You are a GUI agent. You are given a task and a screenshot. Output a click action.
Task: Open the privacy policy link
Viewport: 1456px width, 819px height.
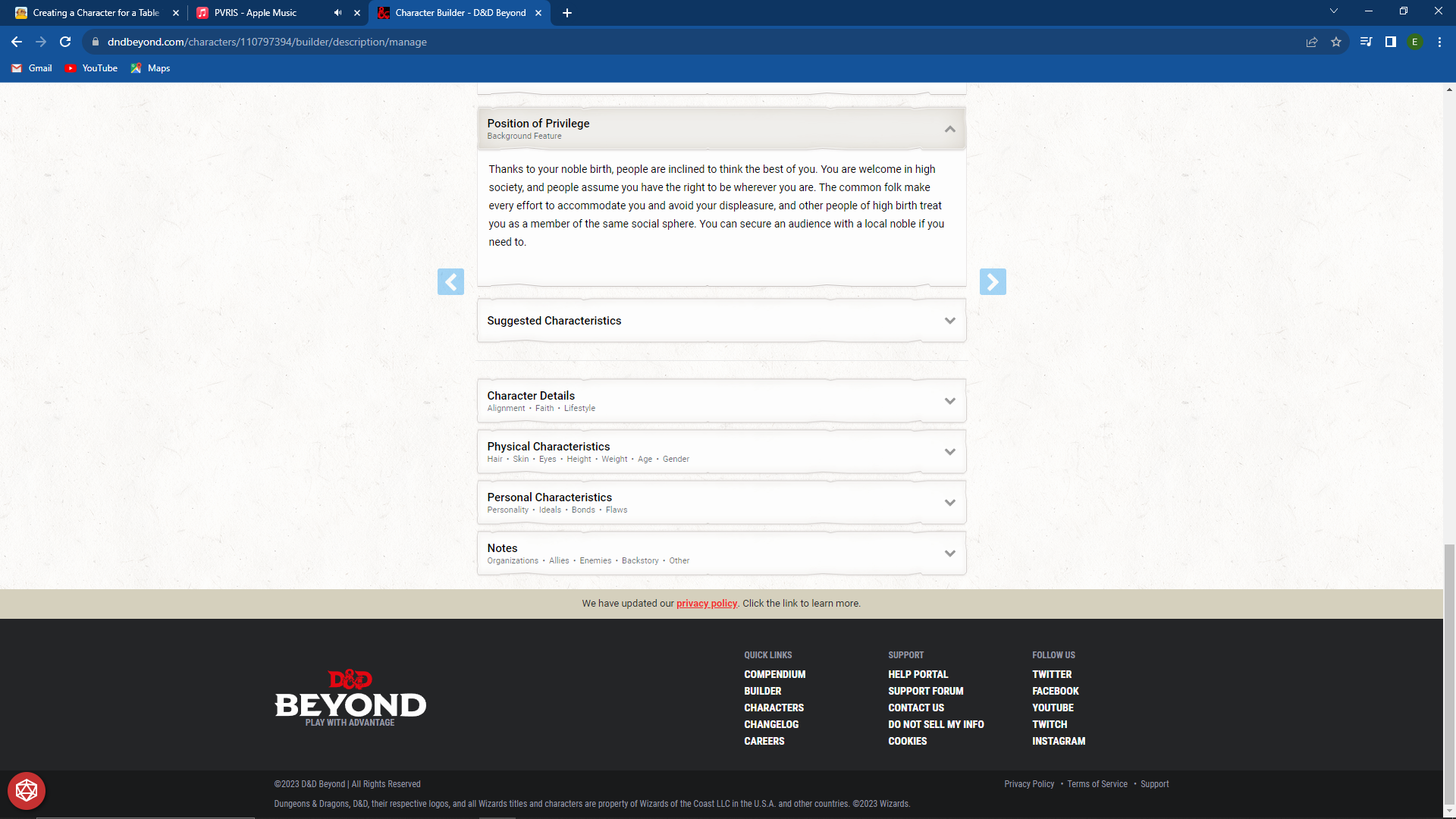706,603
